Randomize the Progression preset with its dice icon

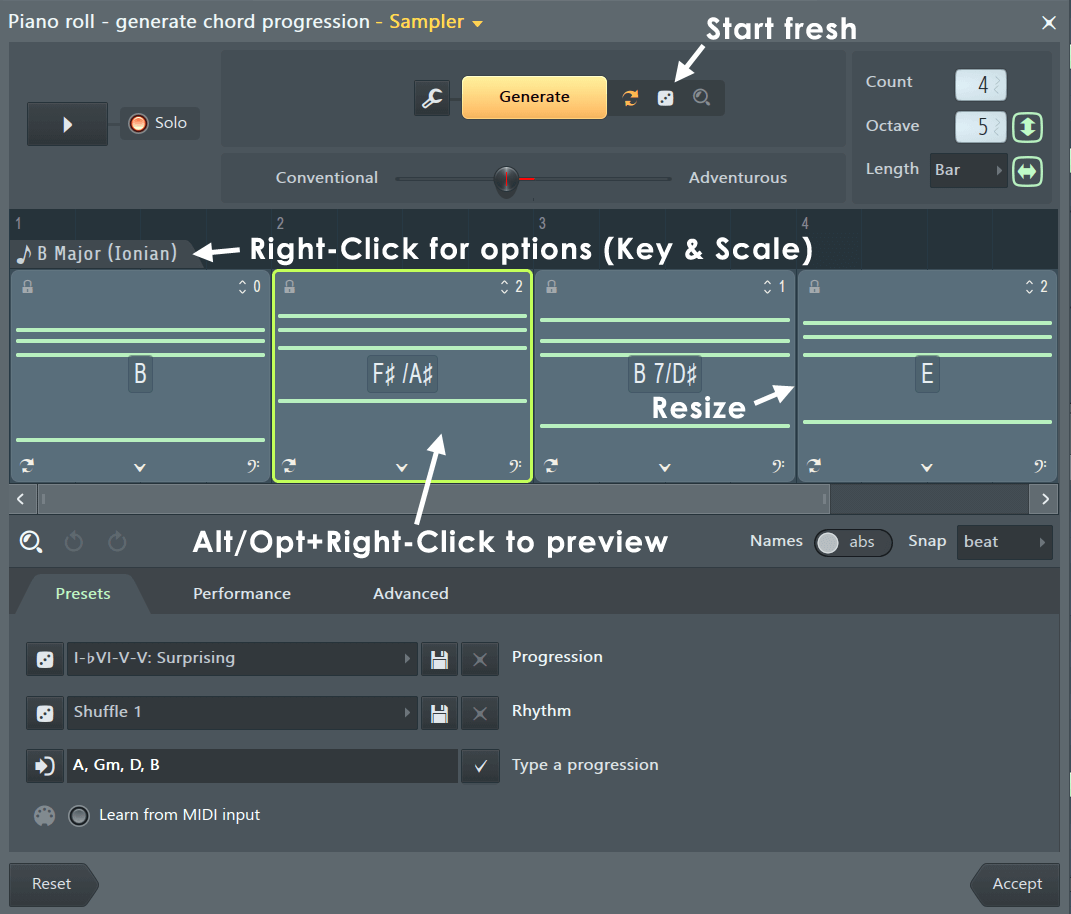tap(44, 659)
